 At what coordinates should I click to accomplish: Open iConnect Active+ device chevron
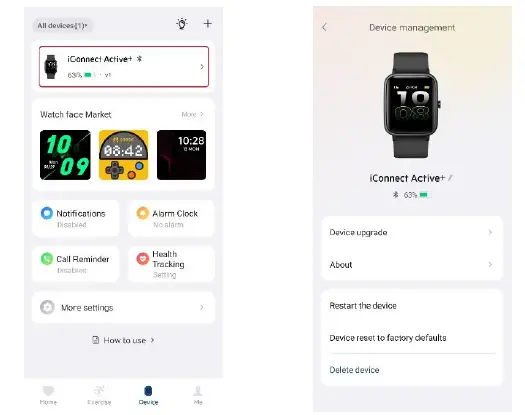click(x=202, y=67)
